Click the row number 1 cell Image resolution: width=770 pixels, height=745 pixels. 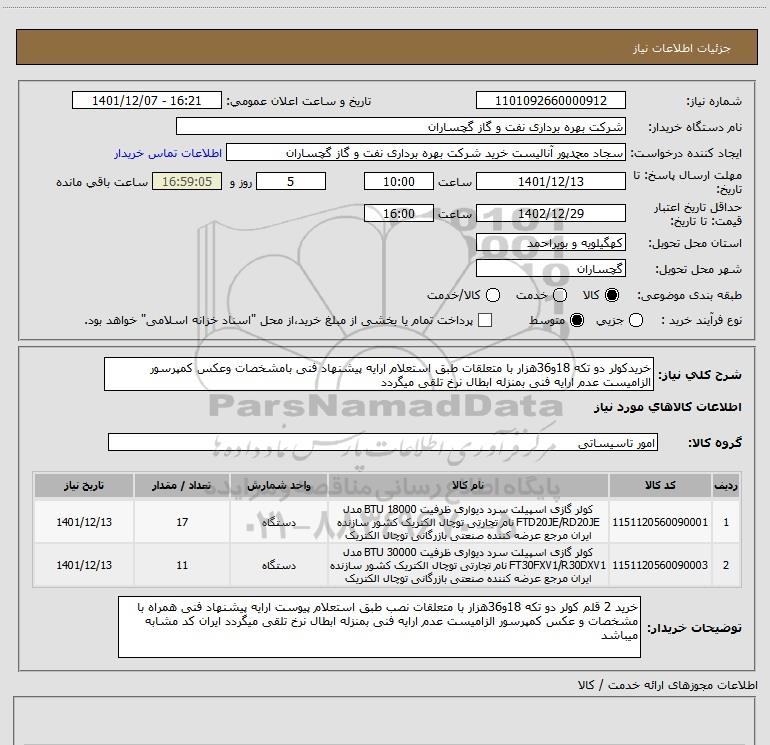[x=726, y=522]
